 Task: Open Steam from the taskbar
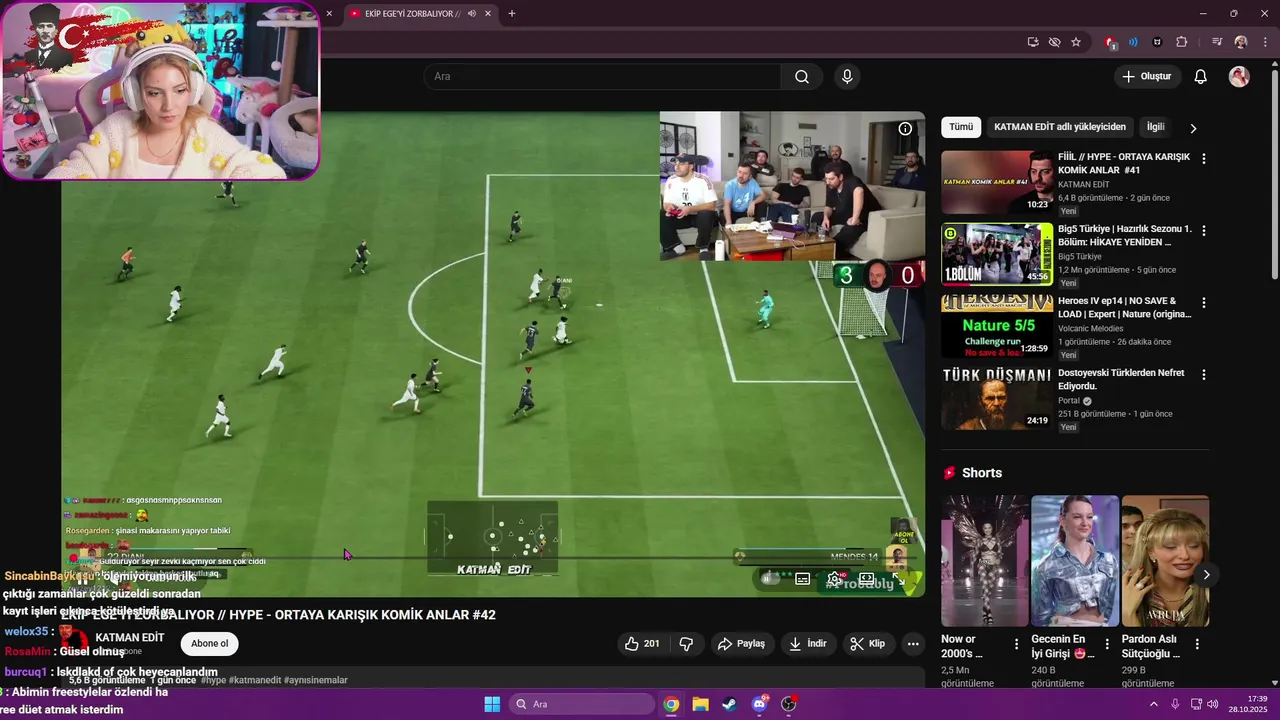point(729,704)
